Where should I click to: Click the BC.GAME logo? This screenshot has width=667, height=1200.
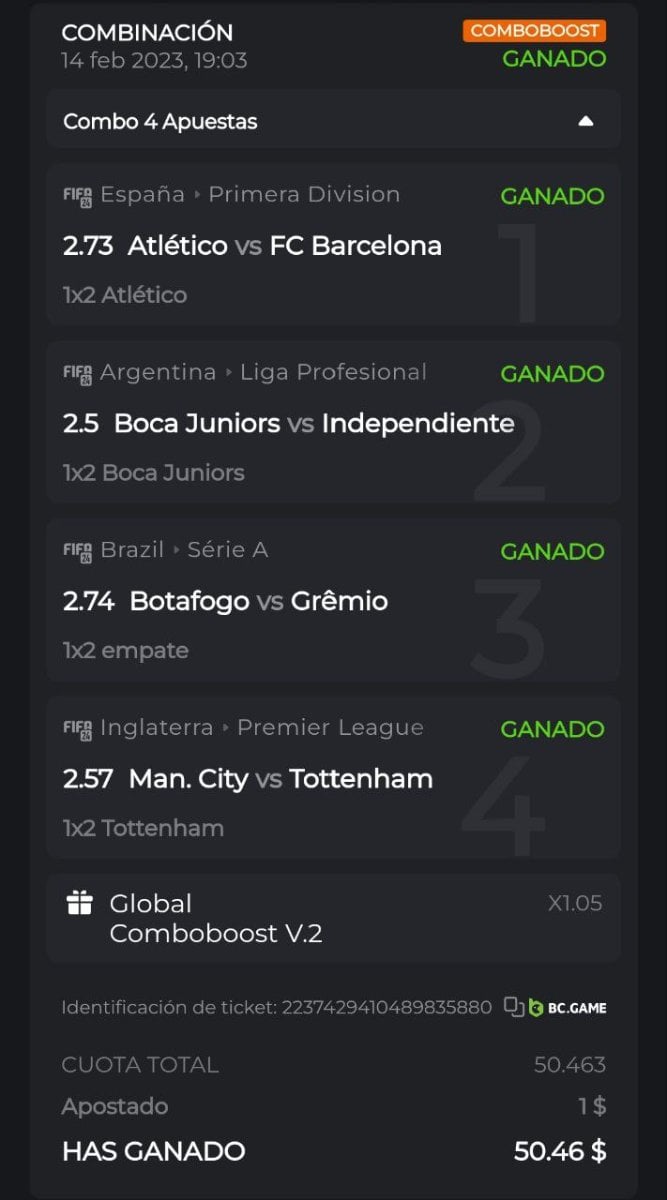(x=567, y=1007)
